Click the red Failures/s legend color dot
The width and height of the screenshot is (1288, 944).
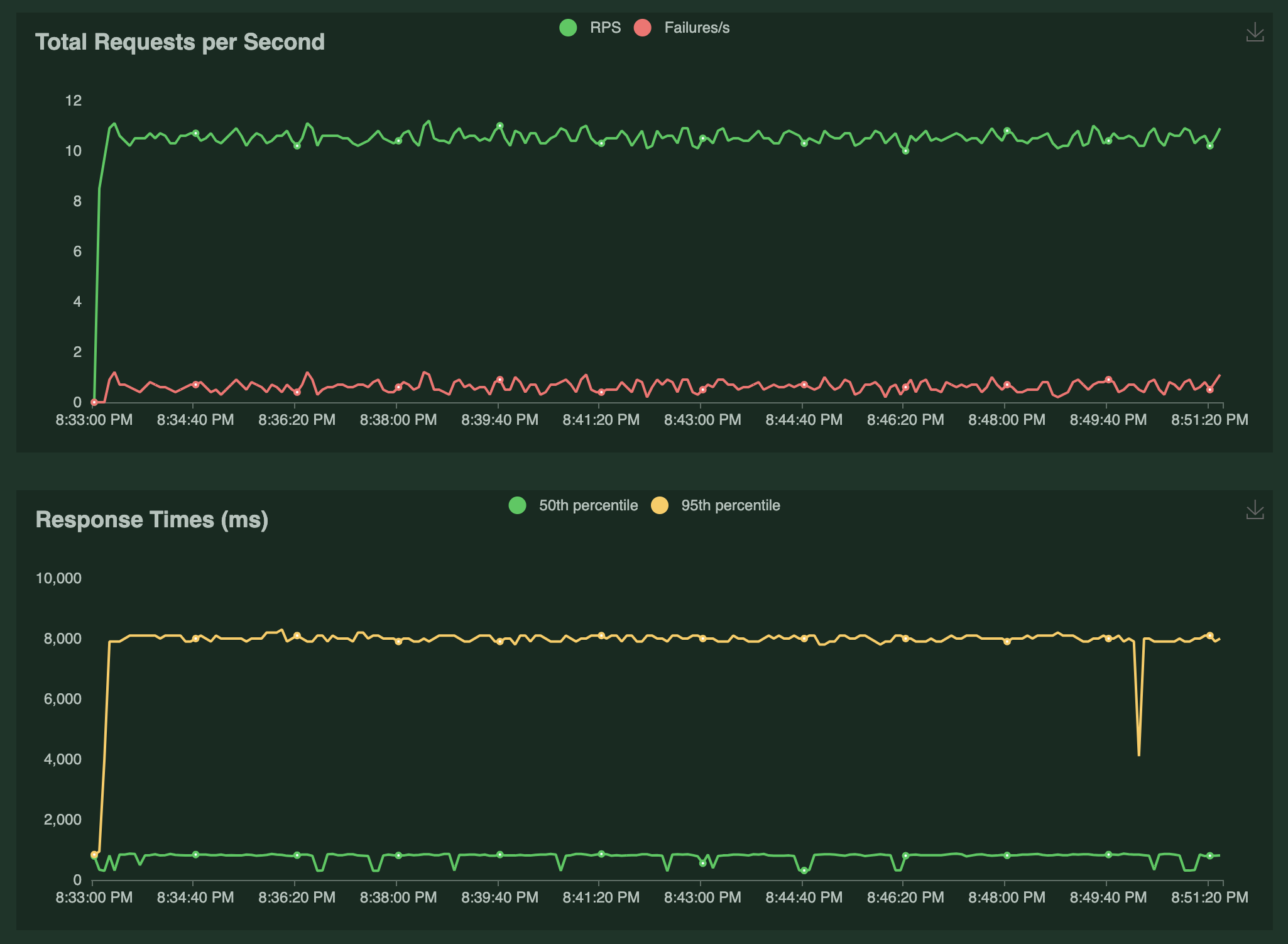pyautogui.click(x=643, y=28)
